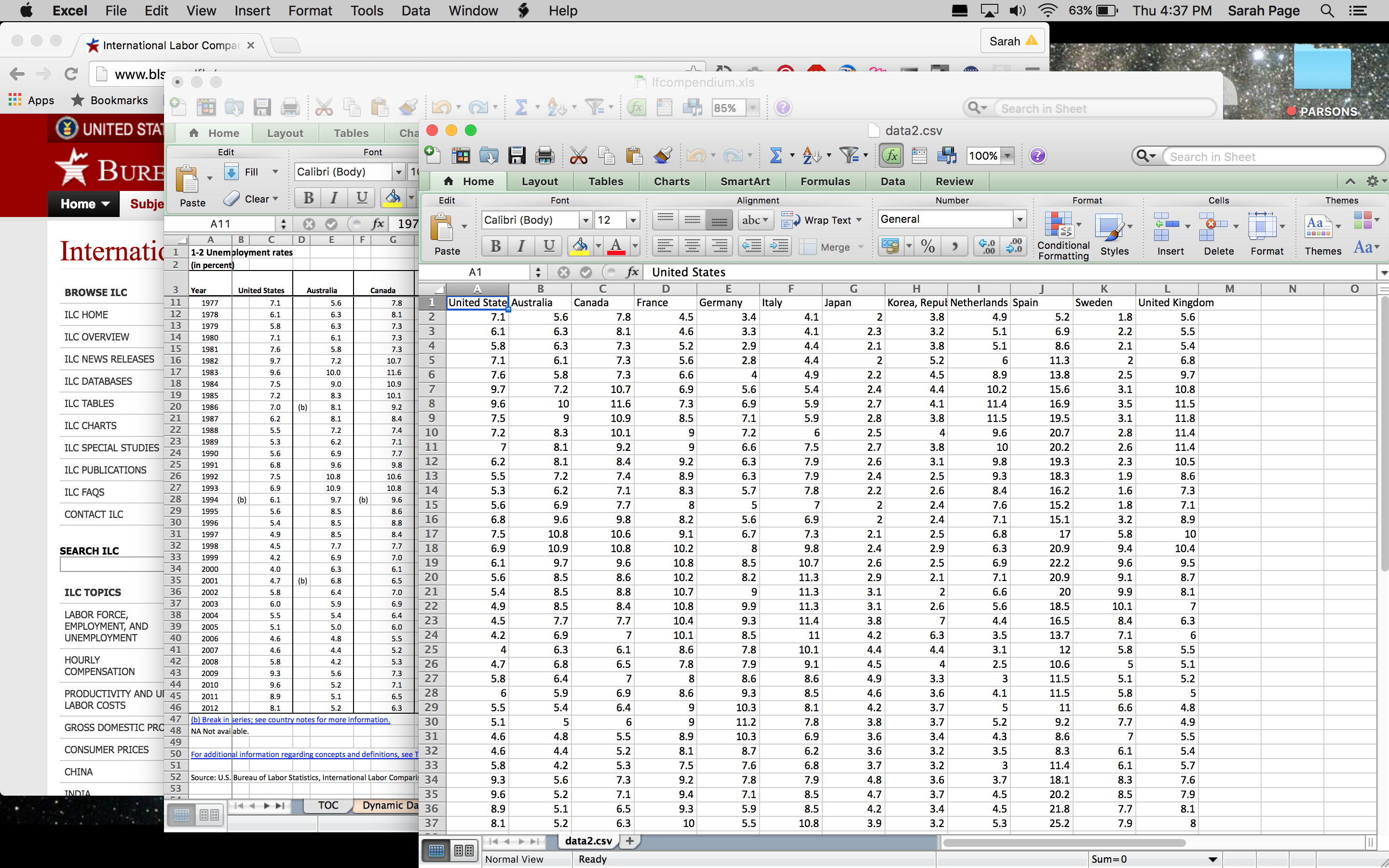This screenshot has height=868, width=1389.
Task: Select Align Text Right in Alignment group
Action: pyautogui.click(x=719, y=247)
